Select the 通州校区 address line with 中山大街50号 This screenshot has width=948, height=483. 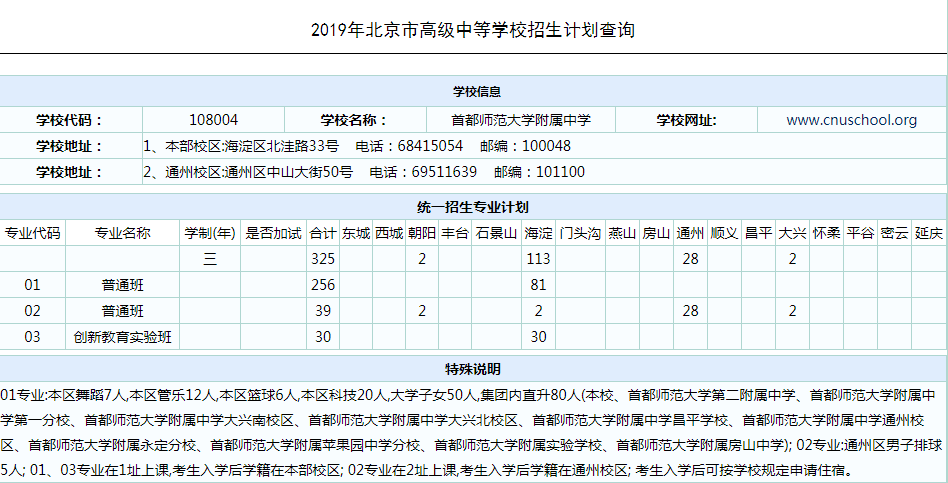coord(364,172)
